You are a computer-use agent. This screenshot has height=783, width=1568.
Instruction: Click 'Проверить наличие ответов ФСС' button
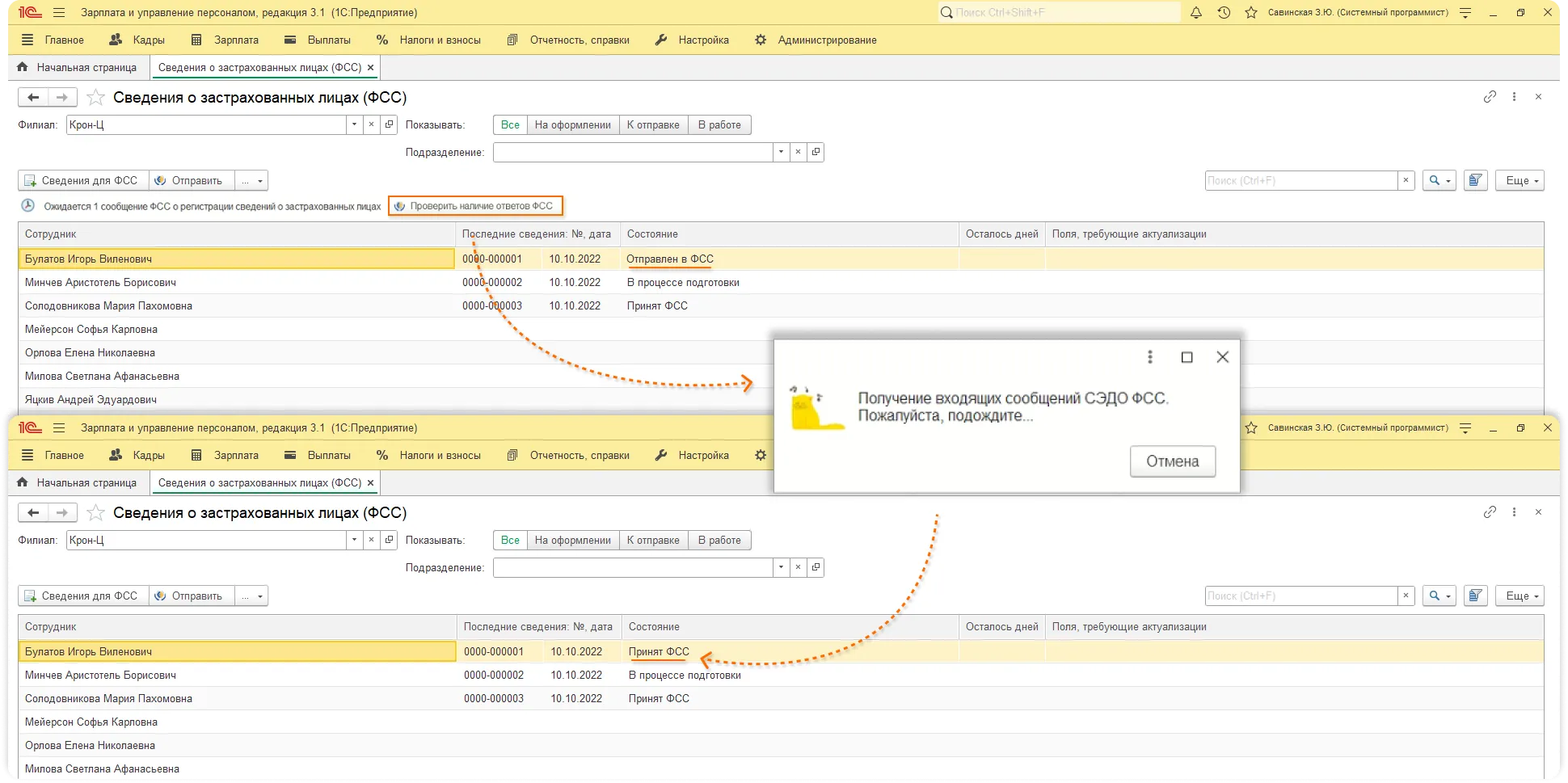(x=475, y=206)
